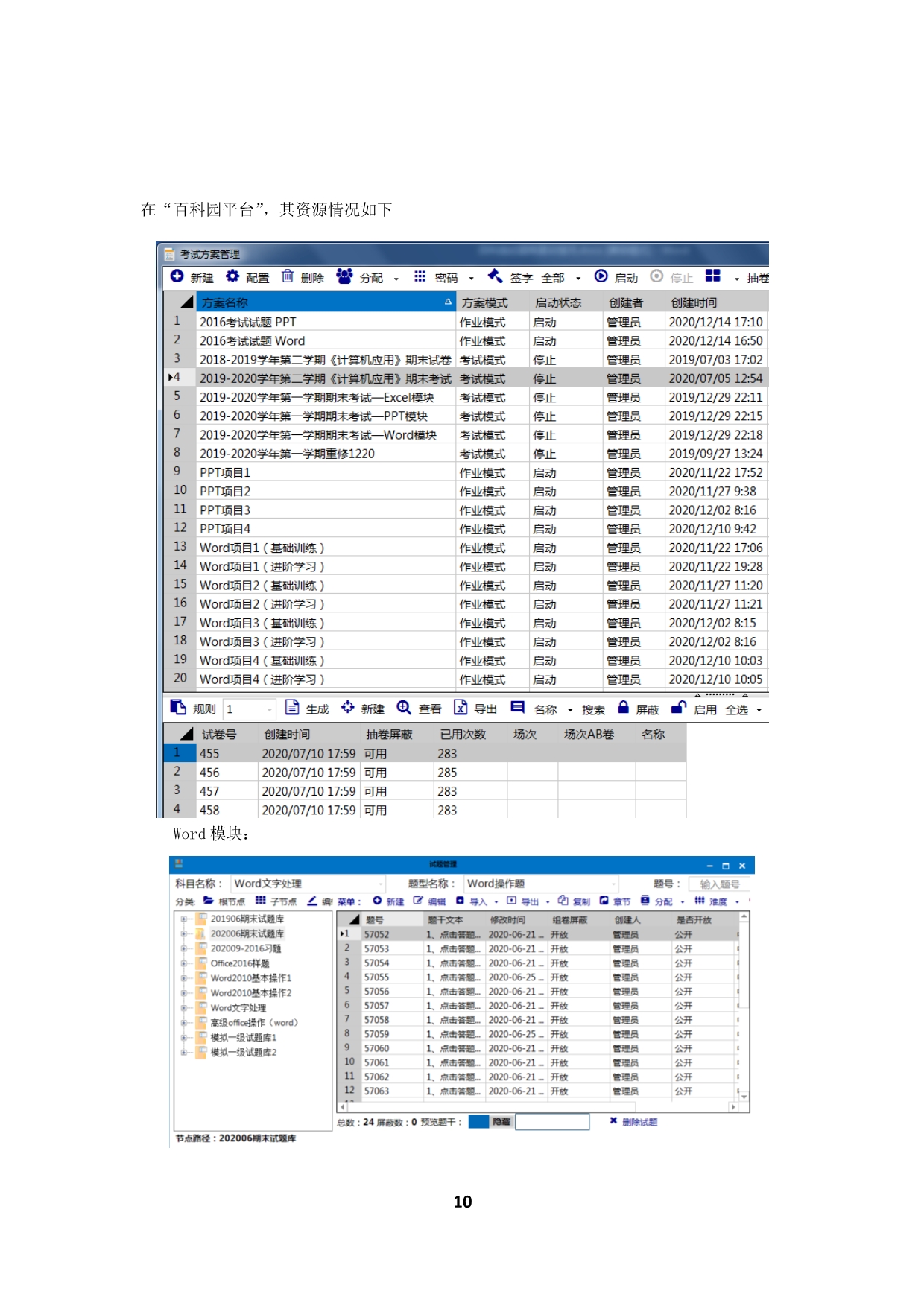Click the 启动 play icon to start plan
924x1306 pixels.
(601, 276)
